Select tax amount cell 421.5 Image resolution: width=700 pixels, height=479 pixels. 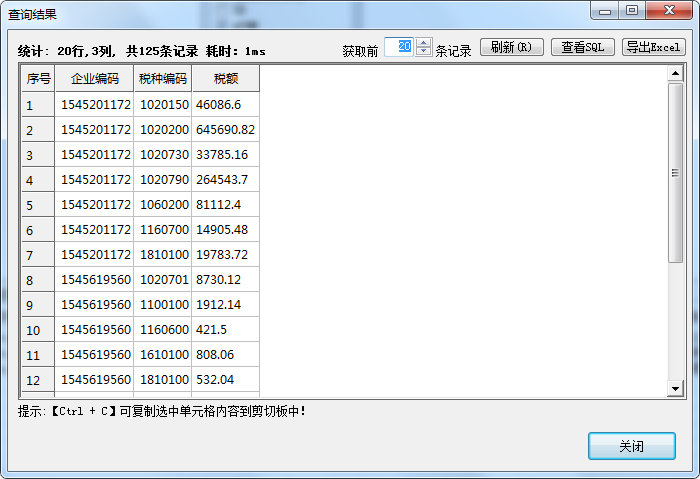click(x=225, y=330)
